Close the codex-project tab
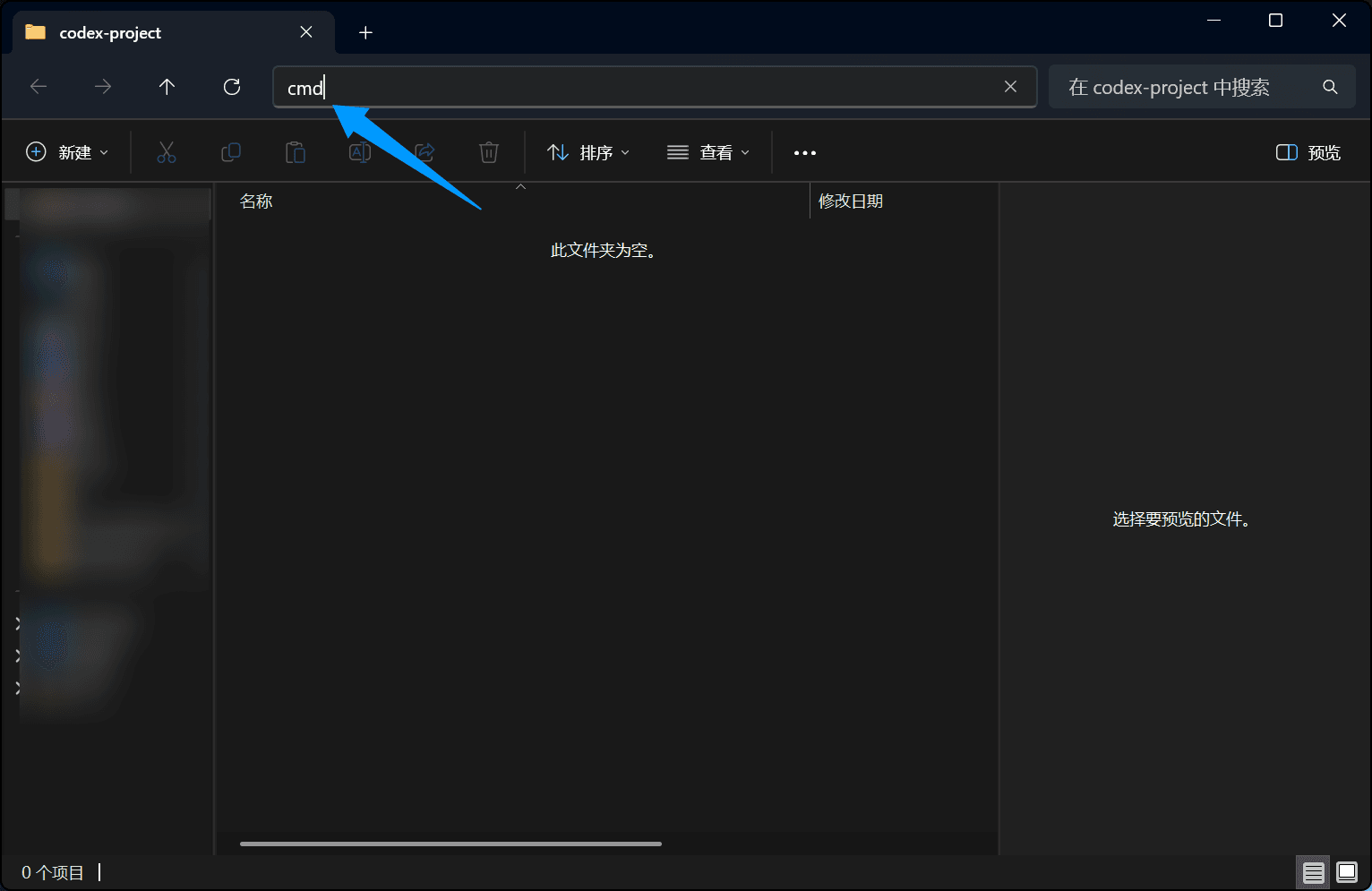Viewport: 1372px width, 891px height. point(306,32)
